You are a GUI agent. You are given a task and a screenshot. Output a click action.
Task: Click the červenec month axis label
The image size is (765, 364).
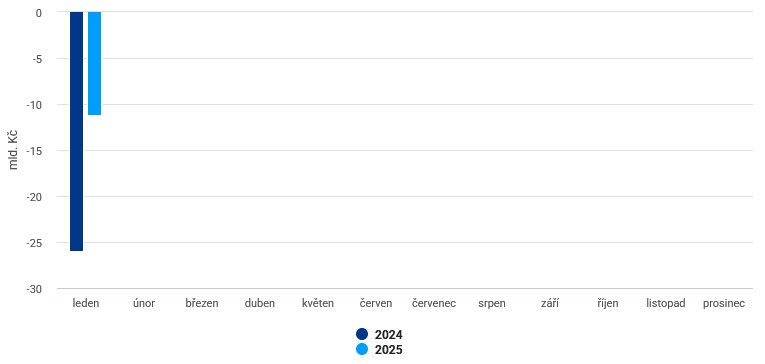434,303
